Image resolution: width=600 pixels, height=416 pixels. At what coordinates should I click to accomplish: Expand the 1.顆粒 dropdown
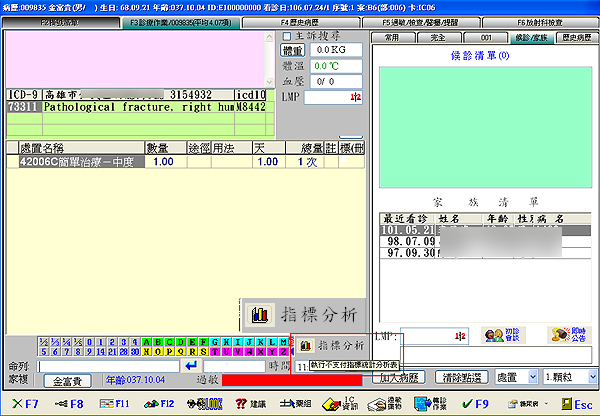click(567, 377)
